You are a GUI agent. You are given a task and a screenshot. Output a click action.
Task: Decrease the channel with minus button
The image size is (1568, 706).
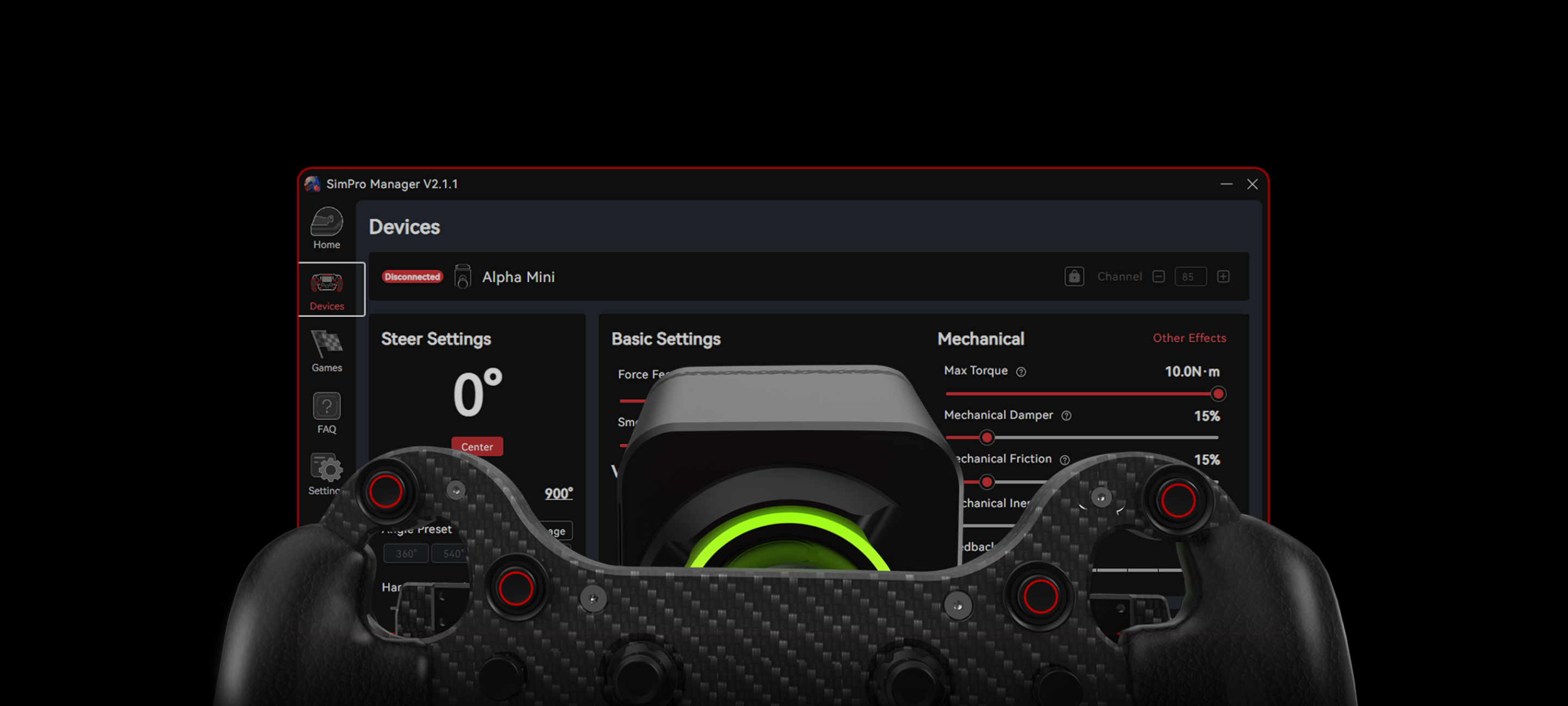tap(1159, 277)
